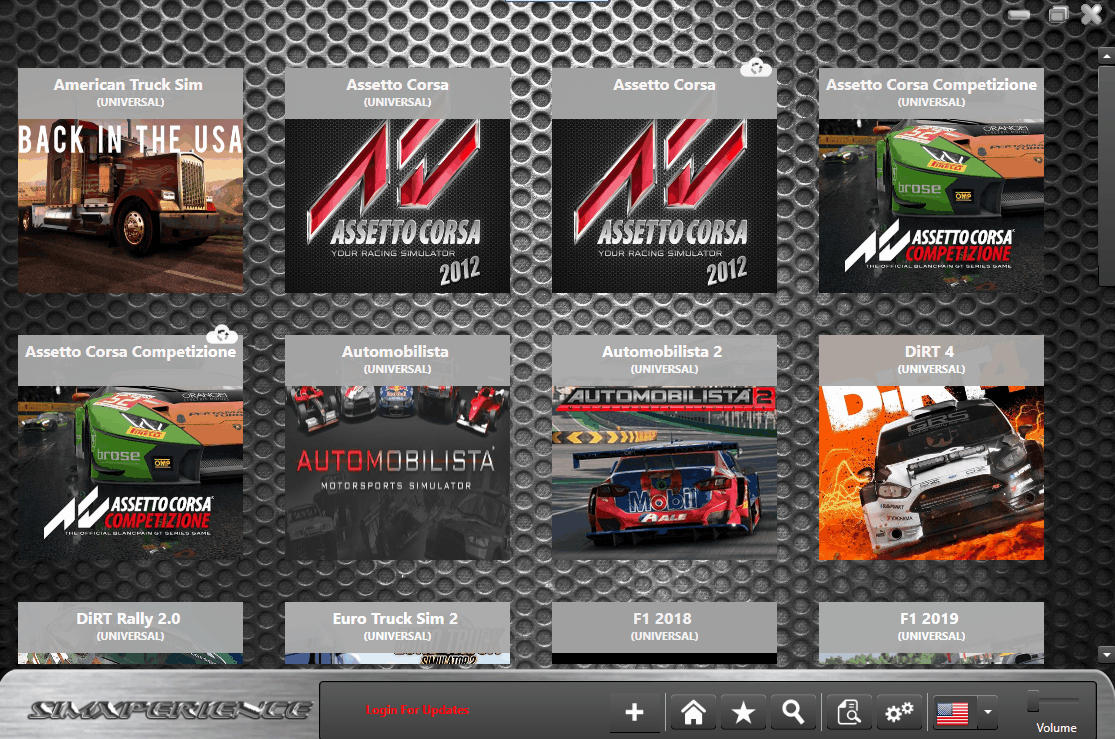Open the log viewer document icon

click(x=847, y=711)
